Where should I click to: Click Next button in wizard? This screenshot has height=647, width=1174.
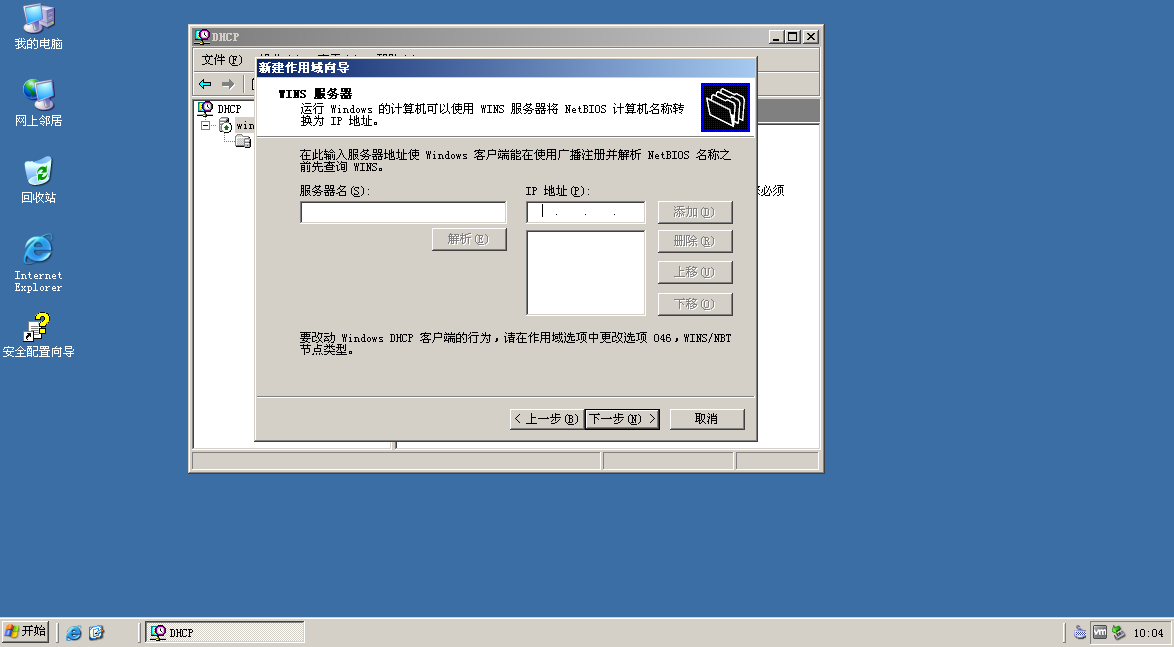tap(621, 419)
